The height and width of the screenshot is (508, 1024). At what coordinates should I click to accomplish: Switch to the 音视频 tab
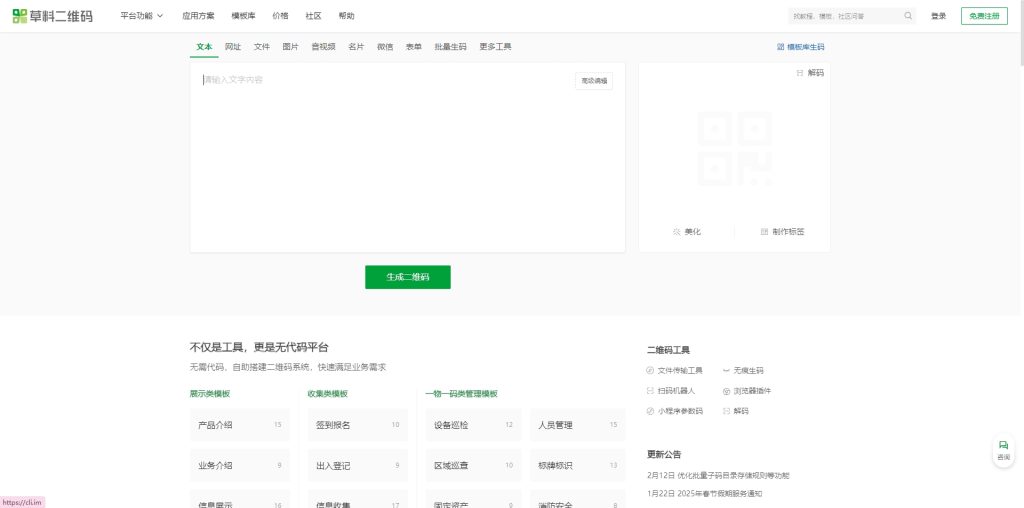click(x=323, y=47)
